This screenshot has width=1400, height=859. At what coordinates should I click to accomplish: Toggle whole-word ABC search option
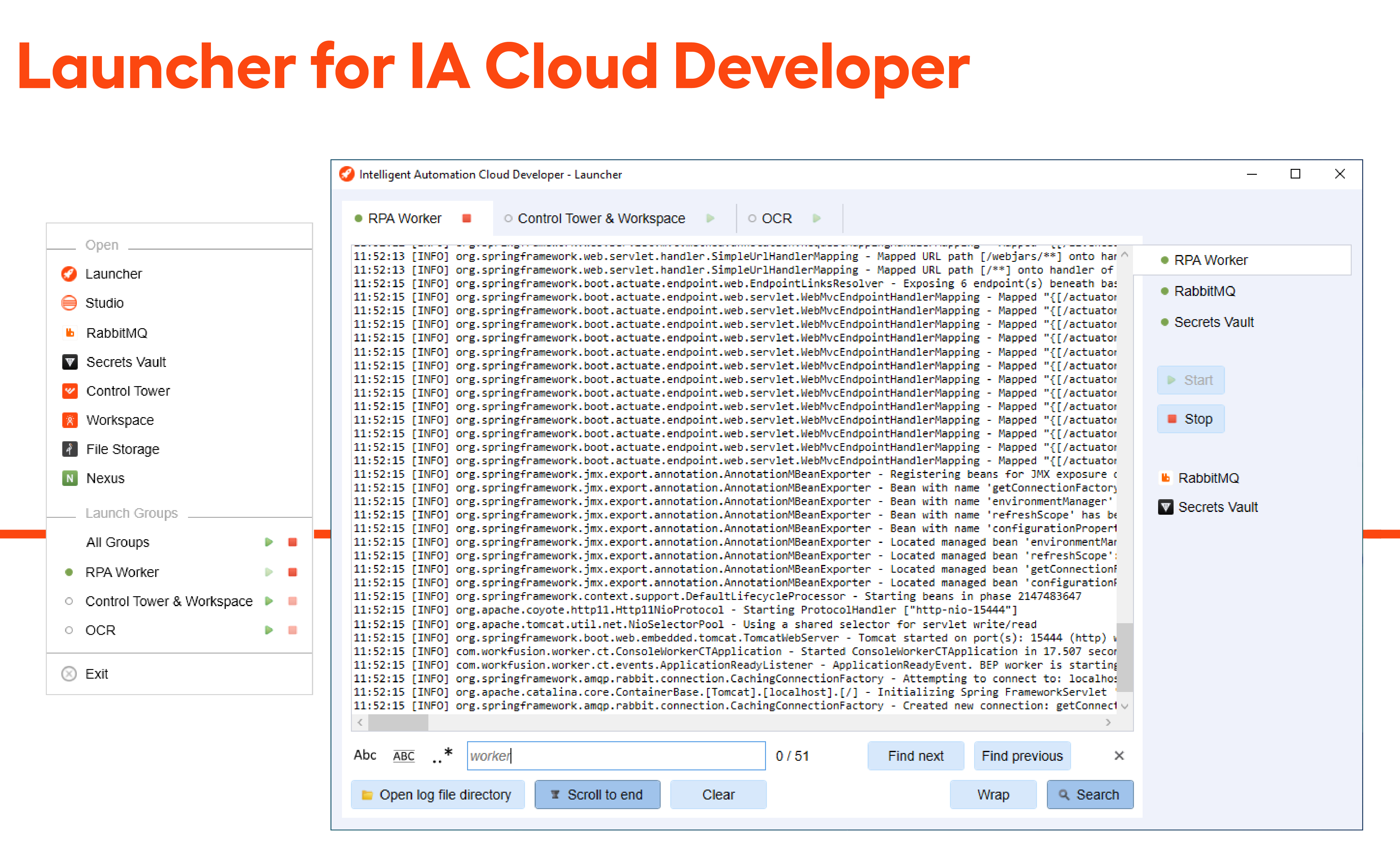tap(404, 755)
